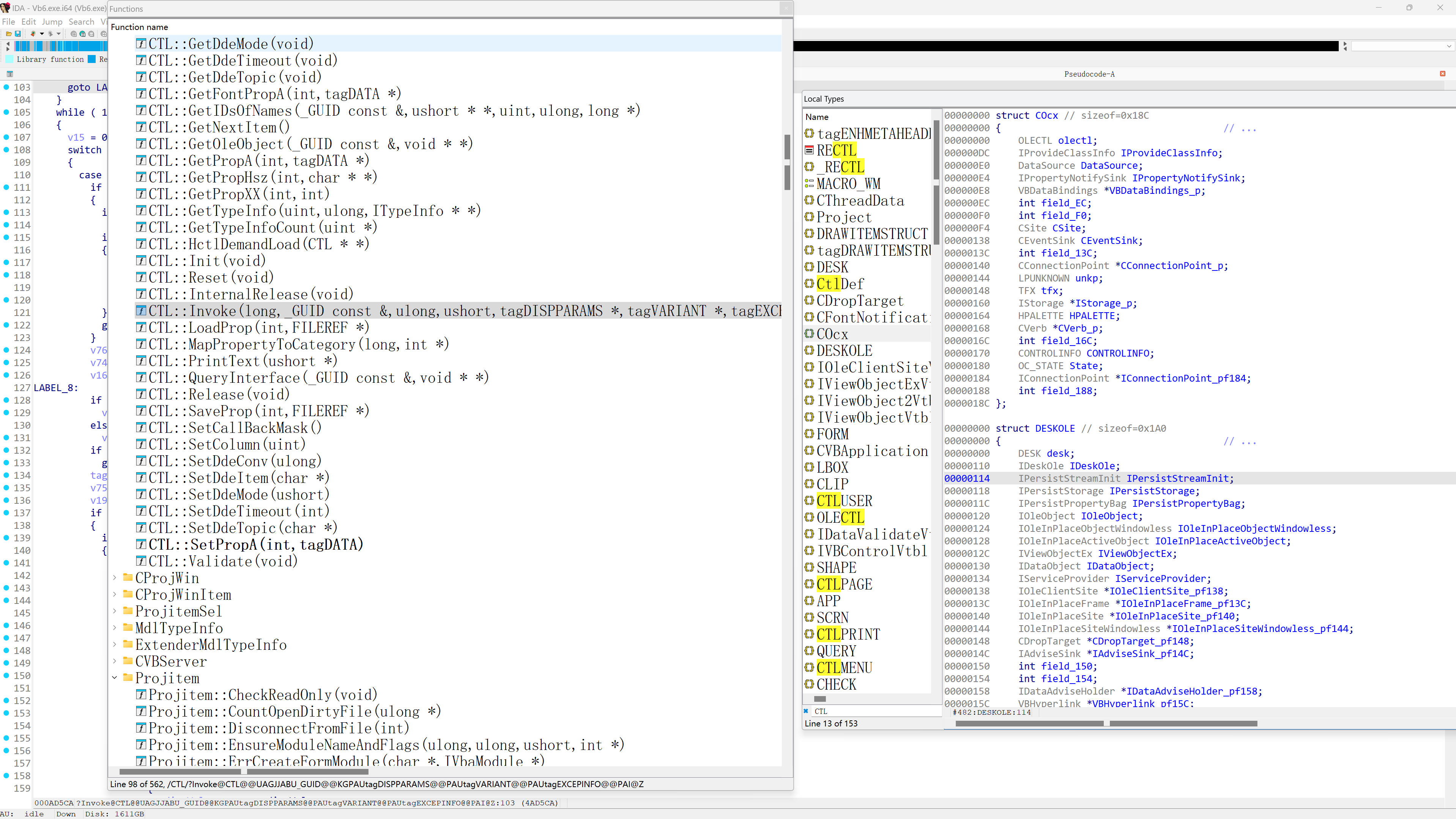Viewport: 1456px width, 819px height.
Task: Click the list-view icon above the pseudocode gutter
Action: point(9,74)
